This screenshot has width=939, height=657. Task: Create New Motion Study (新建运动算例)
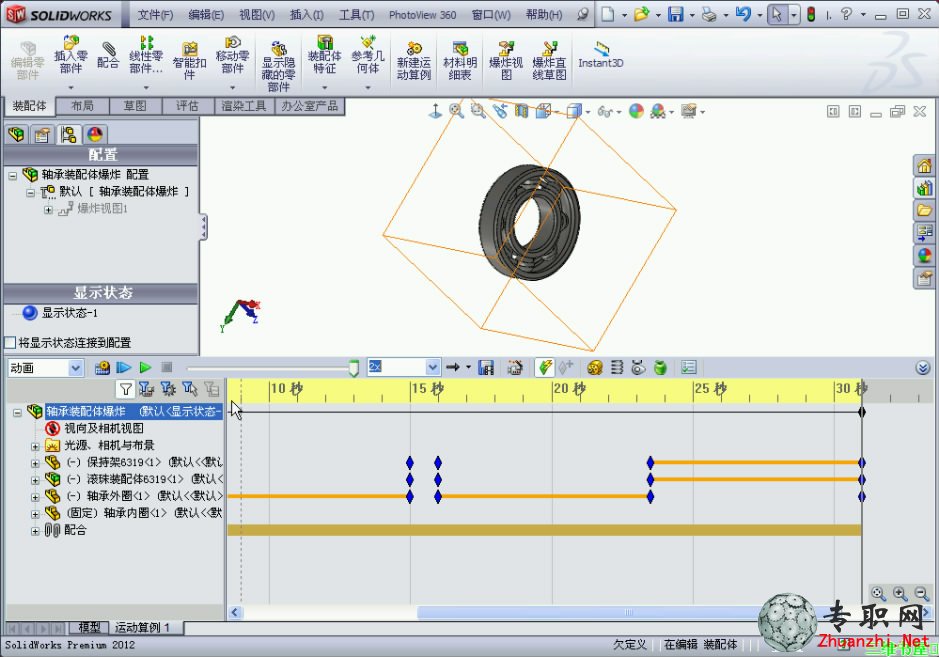(x=413, y=61)
